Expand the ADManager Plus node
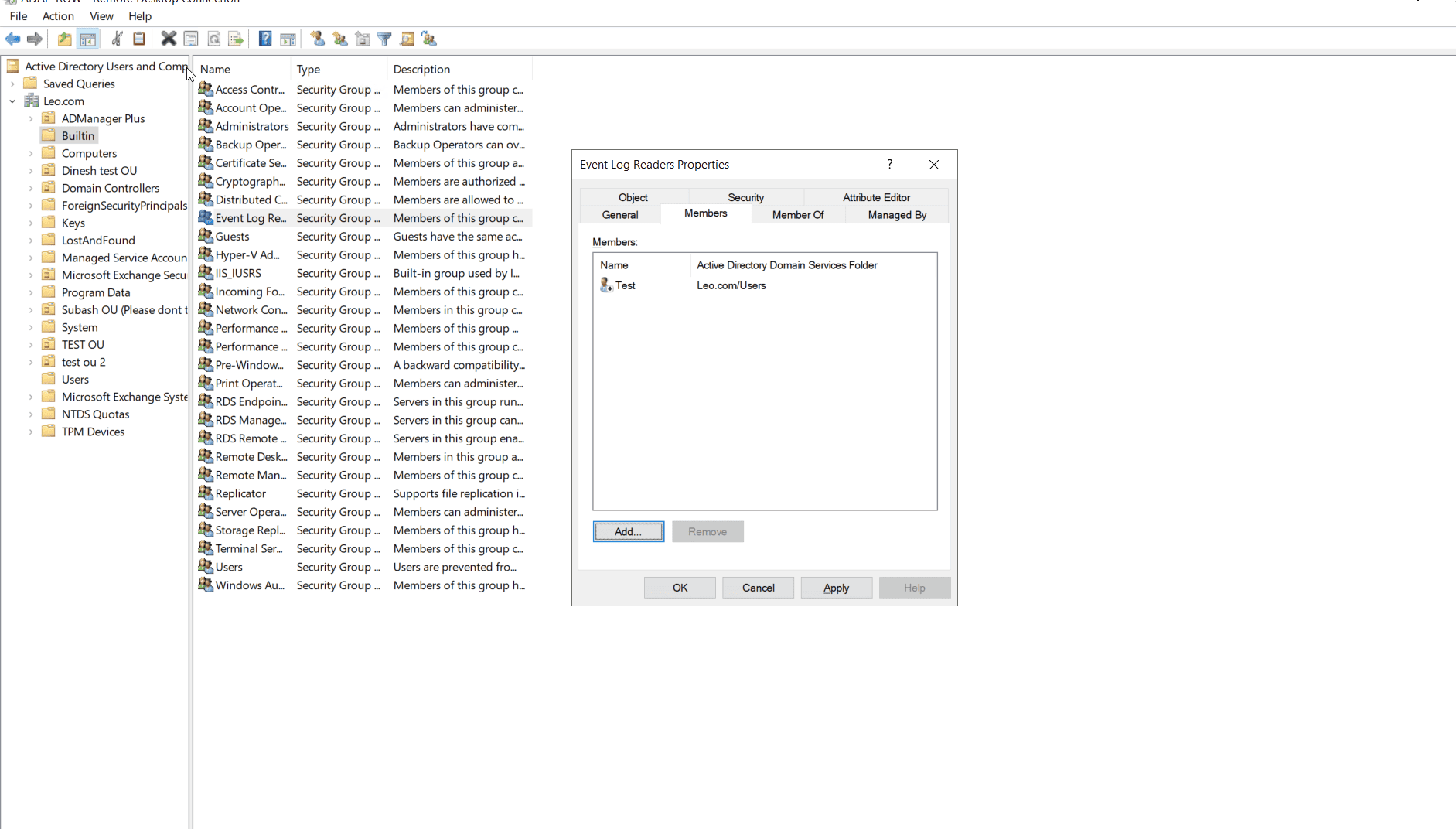The image size is (1456, 829). (31, 118)
